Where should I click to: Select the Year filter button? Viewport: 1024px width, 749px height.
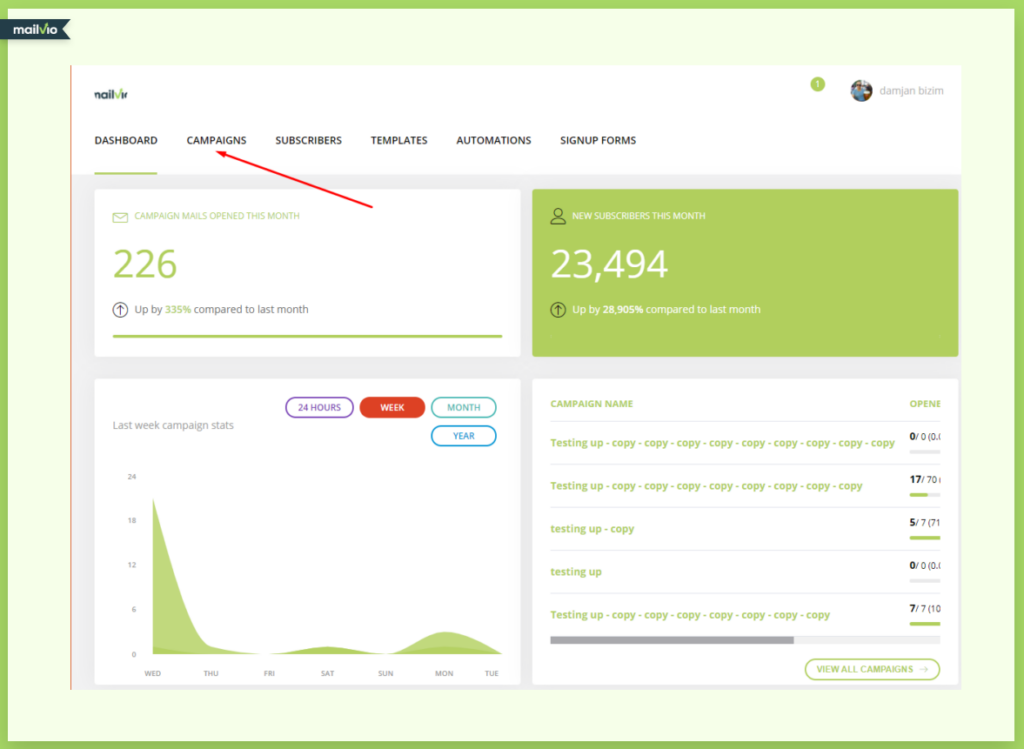pos(463,435)
